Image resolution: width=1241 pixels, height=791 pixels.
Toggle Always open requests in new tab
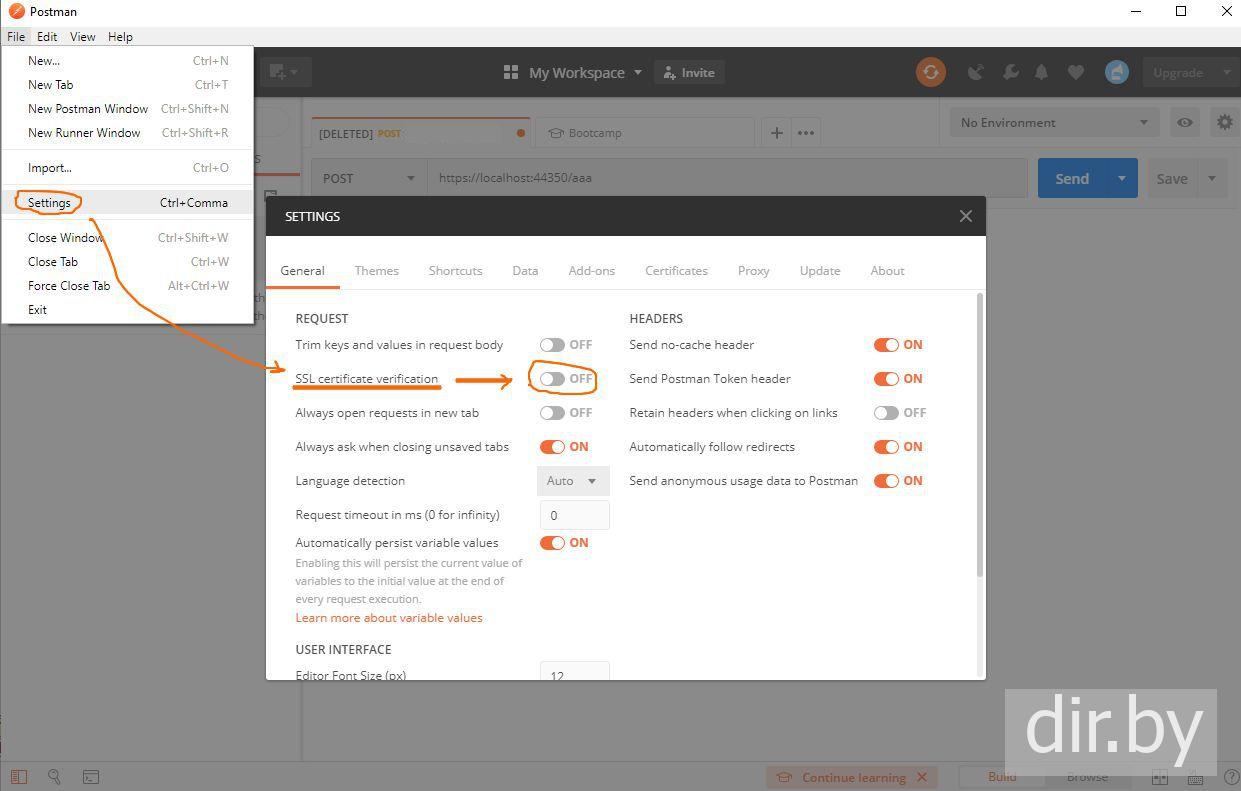pos(552,413)
